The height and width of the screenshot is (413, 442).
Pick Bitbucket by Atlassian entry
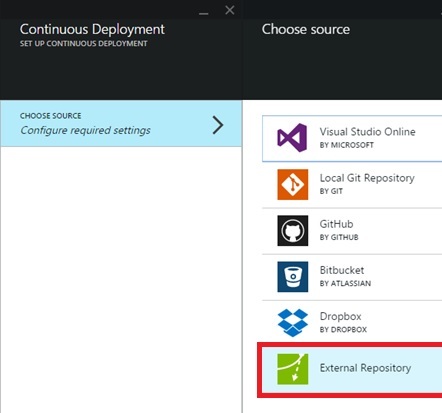coord(352,277)
